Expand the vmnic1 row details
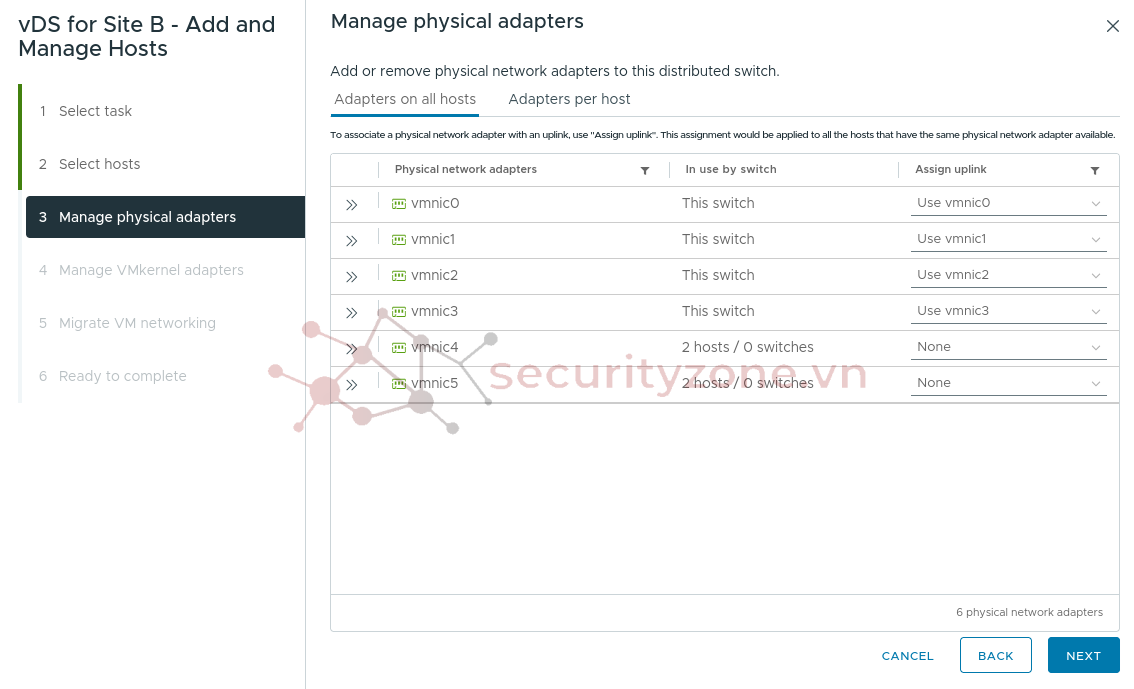The image size is (1134, 689). (x=352, y=241)
